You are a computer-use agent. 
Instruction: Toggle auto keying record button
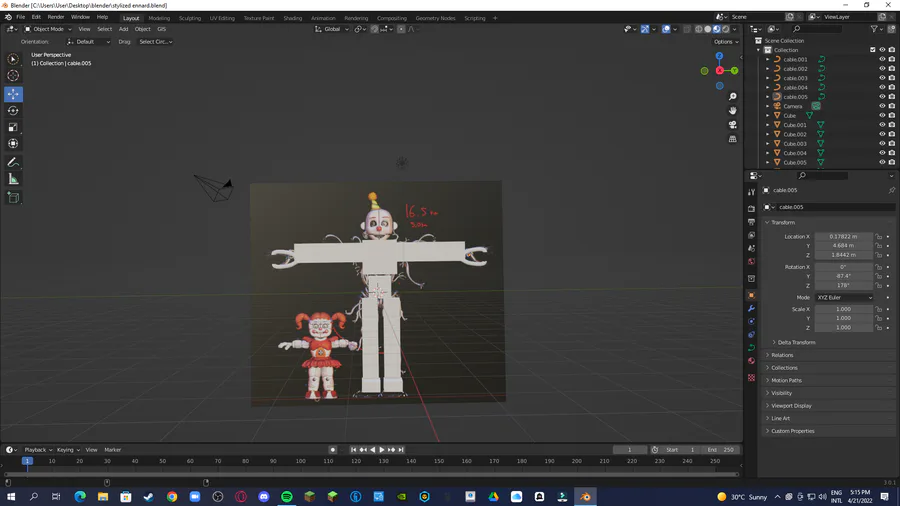332,450
